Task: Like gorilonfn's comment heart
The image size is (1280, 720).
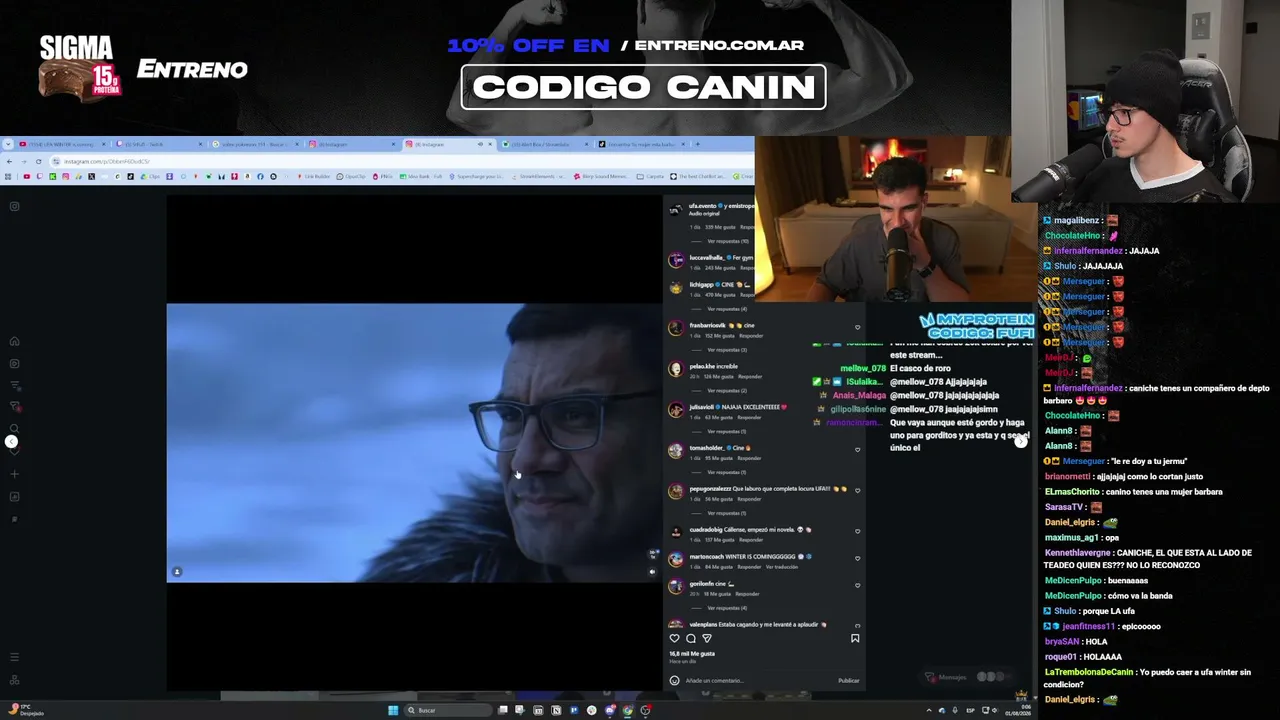Action: (x=857, y=585)
